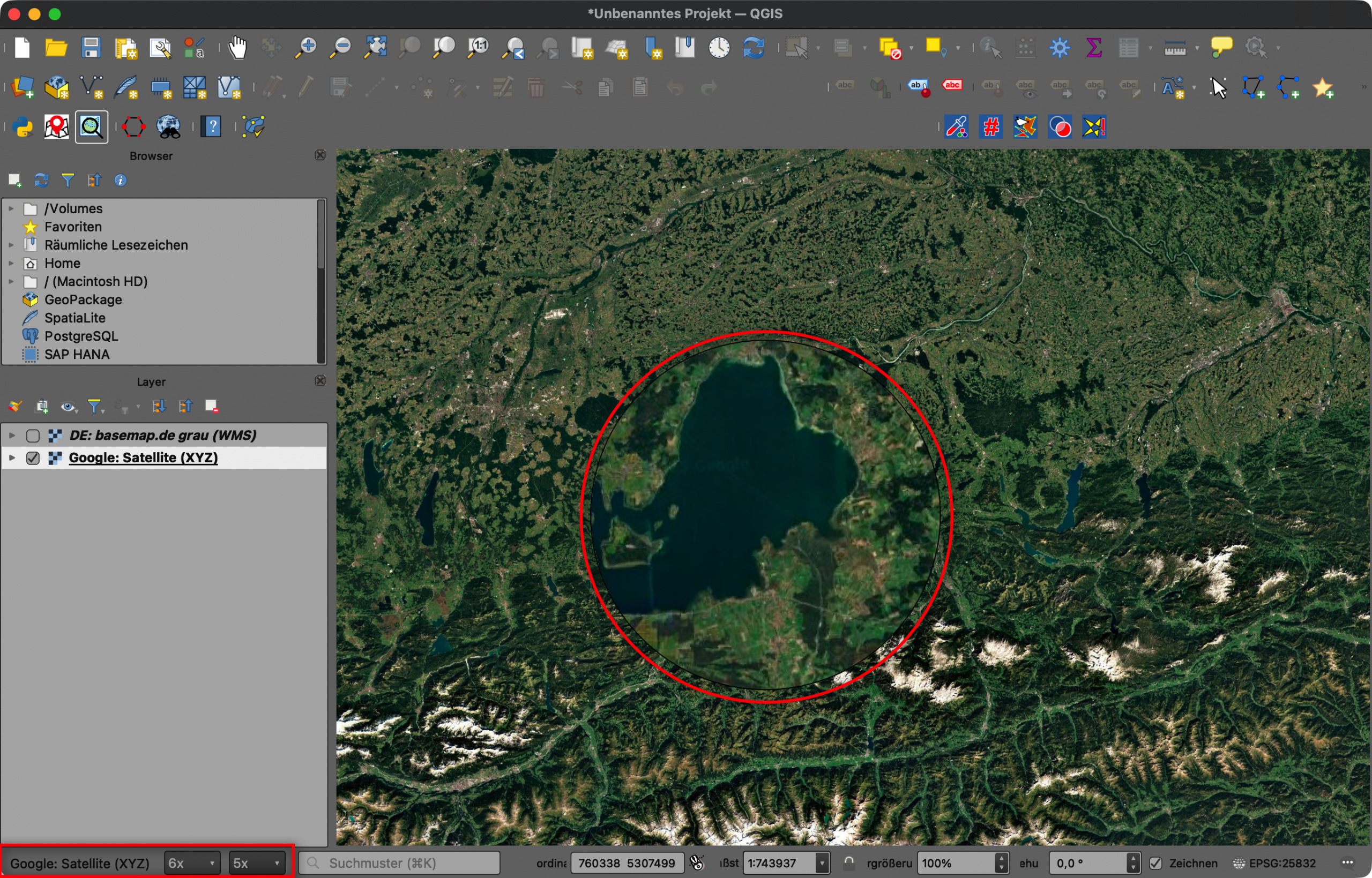Enable the DE: basemap.de grau layer checkbox
The image size is (1372, 878).
[33, 436]
